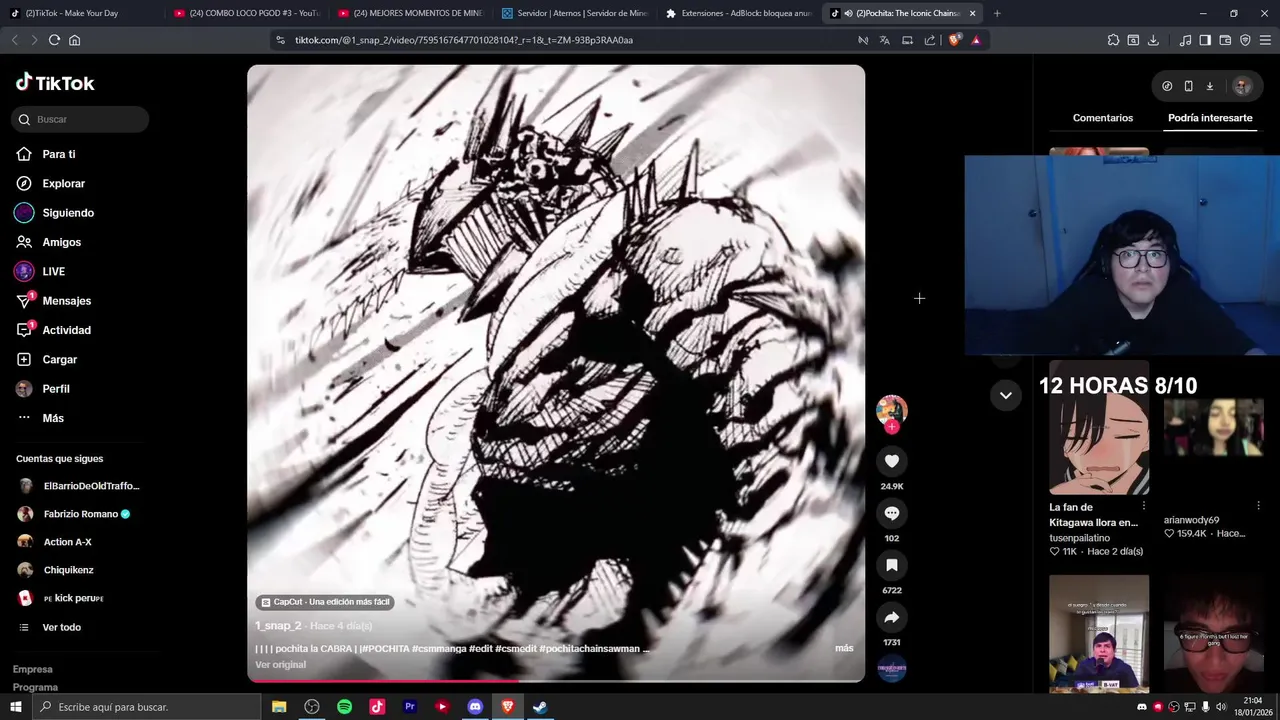Viewport: 1280px width, 720px height.
Task: Open Explorar in the sidebar
Action: (x=63, y=183)
